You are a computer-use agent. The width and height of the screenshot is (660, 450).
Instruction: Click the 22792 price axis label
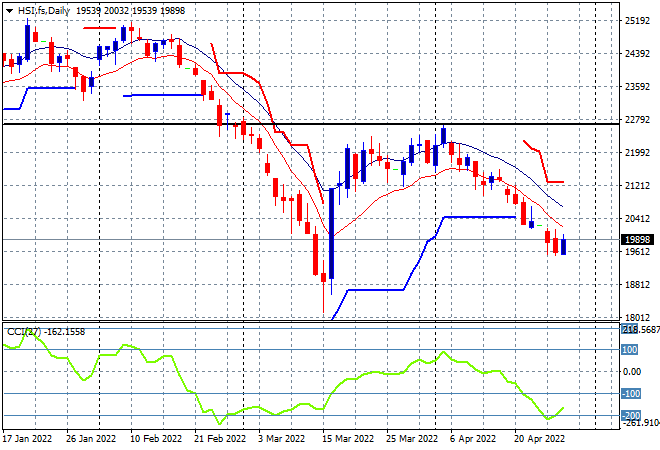coord(637,120)
